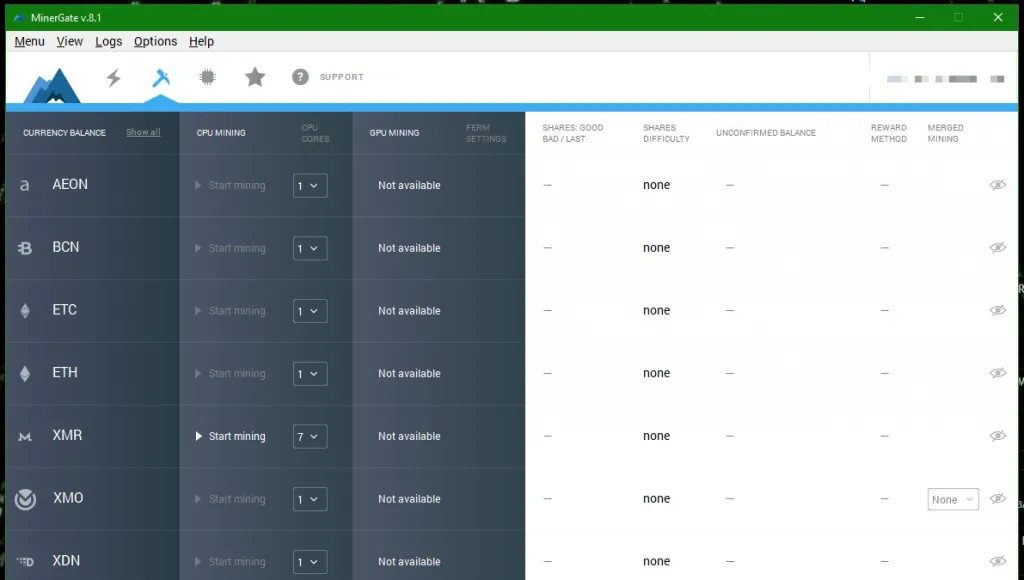Click the XDN currency name
Viewport: 1024px width, 580px height.
(66, 560)
